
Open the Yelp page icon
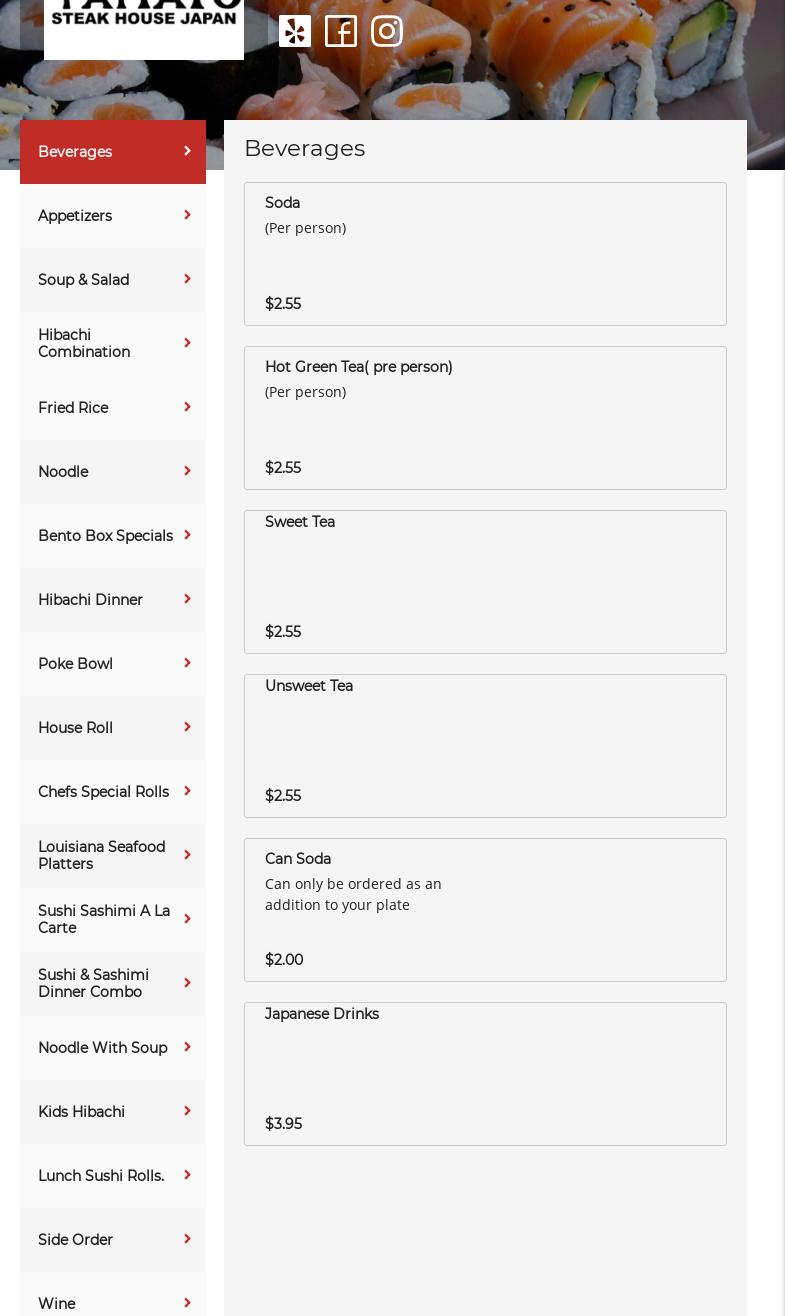(x=295, y=31)
